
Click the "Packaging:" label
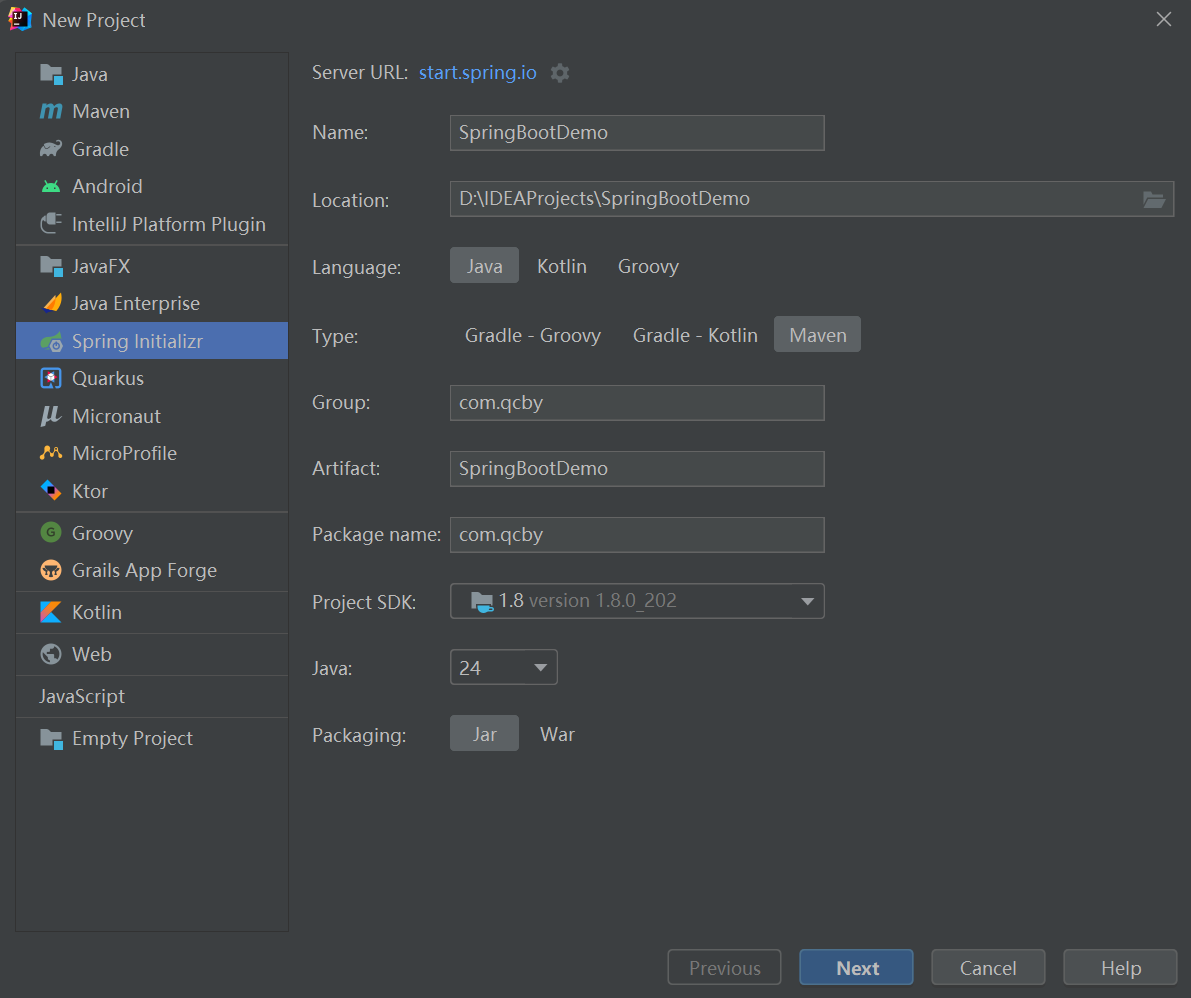point(359,735)
